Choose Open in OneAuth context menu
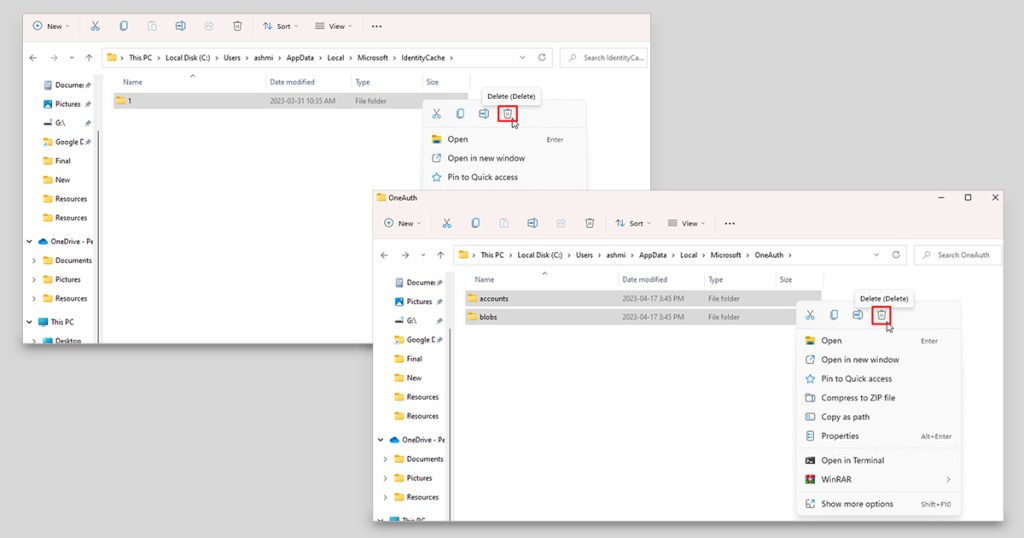 tap(878, 340)
